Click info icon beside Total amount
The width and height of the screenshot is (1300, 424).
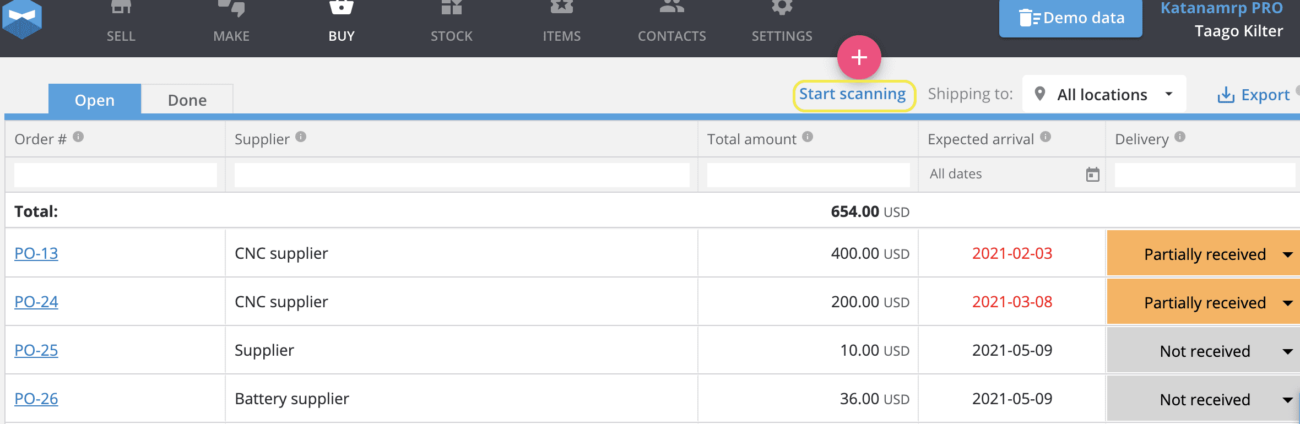807,138
